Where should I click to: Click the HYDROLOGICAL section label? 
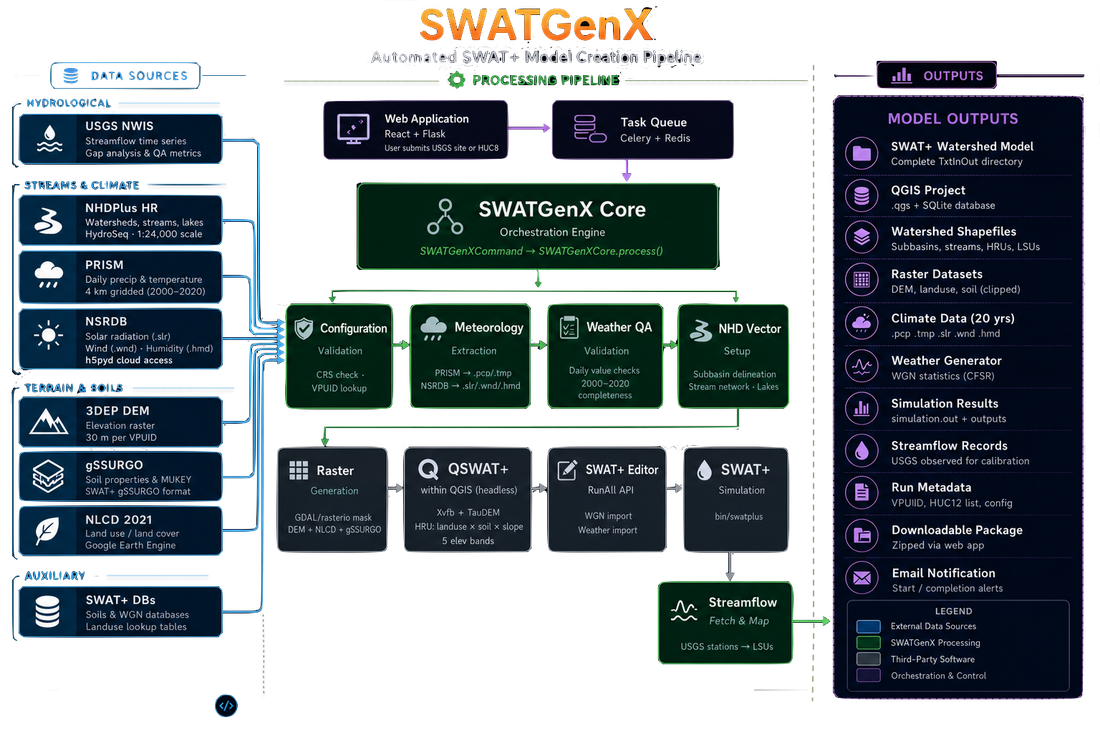point(69,103)
